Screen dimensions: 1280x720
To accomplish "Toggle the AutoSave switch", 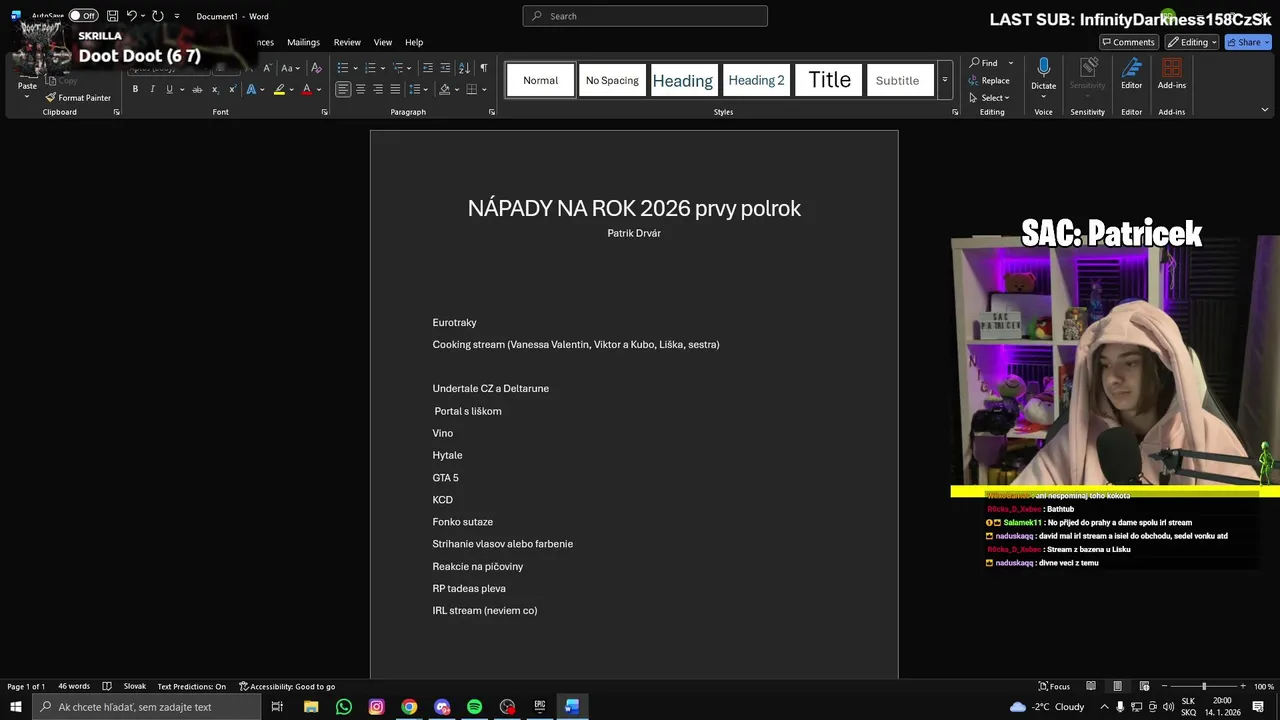I will point(83,16).
